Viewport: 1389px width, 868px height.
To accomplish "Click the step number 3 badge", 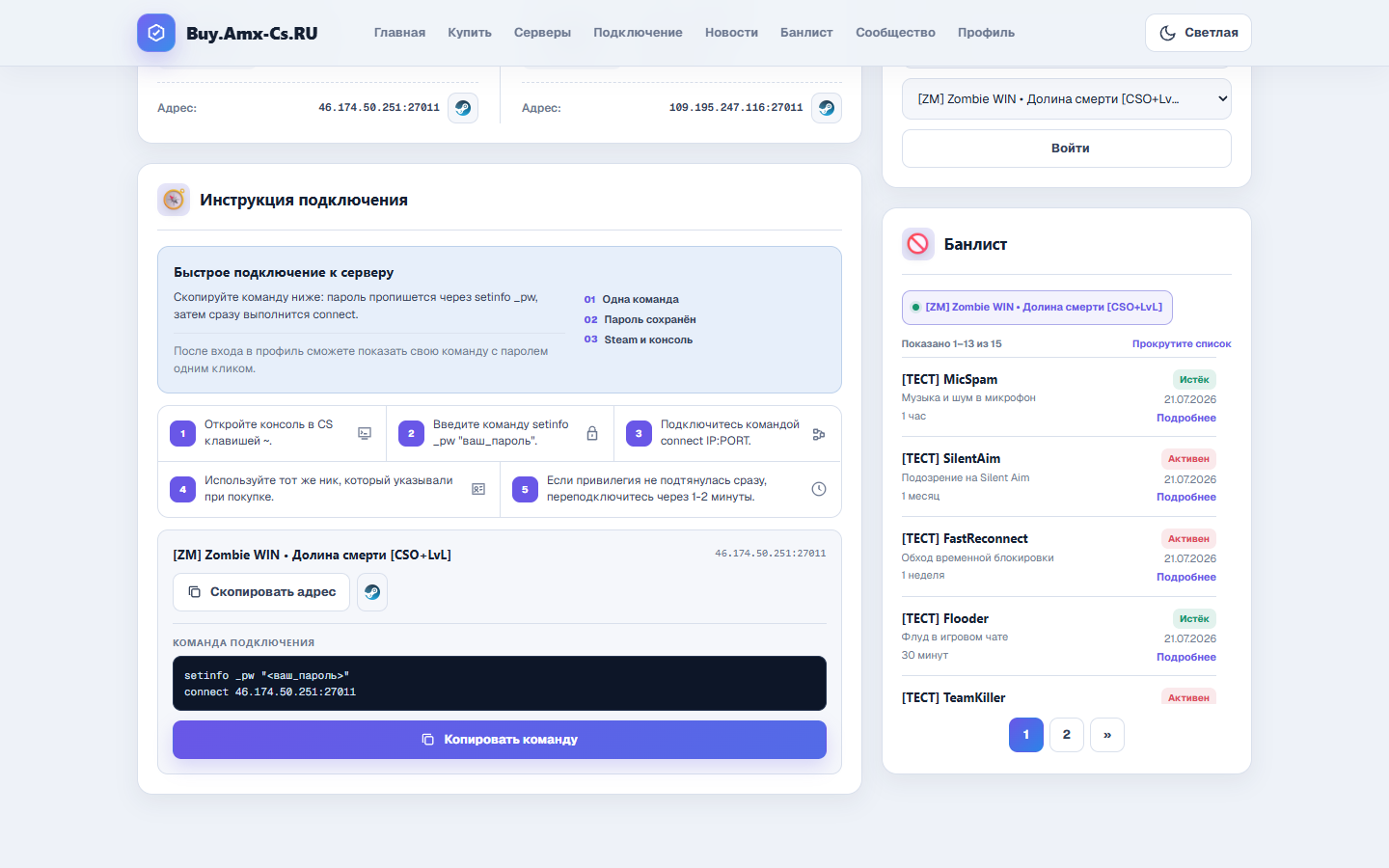I will (639, 434).
